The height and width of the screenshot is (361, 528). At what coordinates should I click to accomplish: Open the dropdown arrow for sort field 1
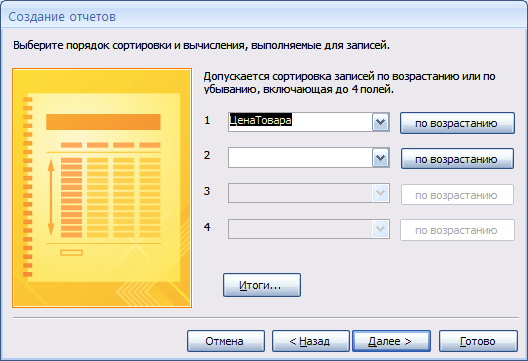pyautogui.click(x=381, y=122)
